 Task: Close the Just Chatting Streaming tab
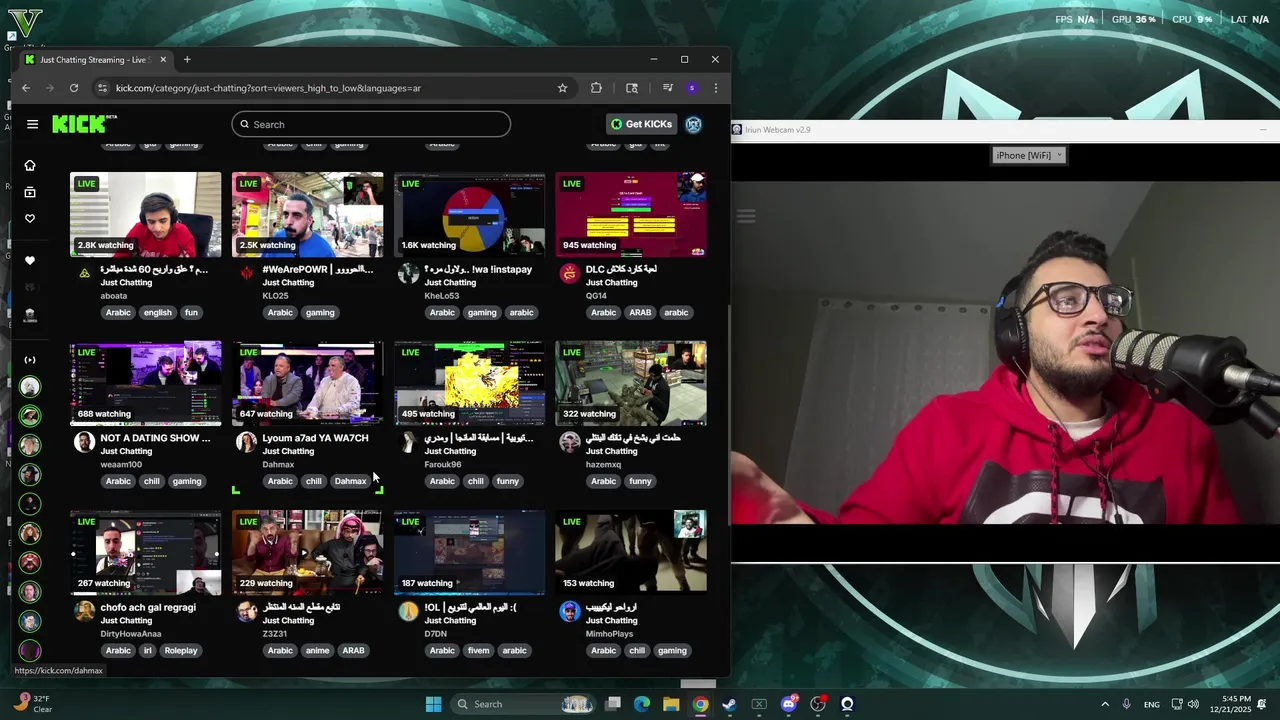pos(163,60)
